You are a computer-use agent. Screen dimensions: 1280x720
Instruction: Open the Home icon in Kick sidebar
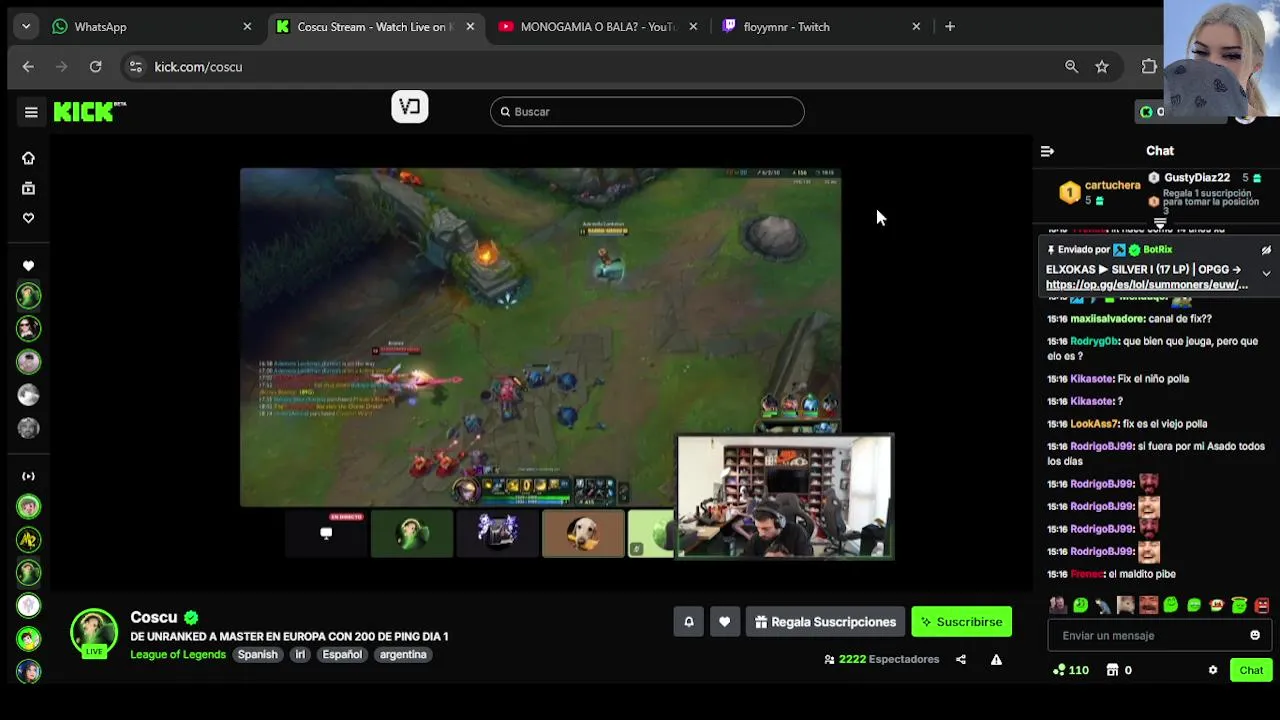tap(28, 158)
